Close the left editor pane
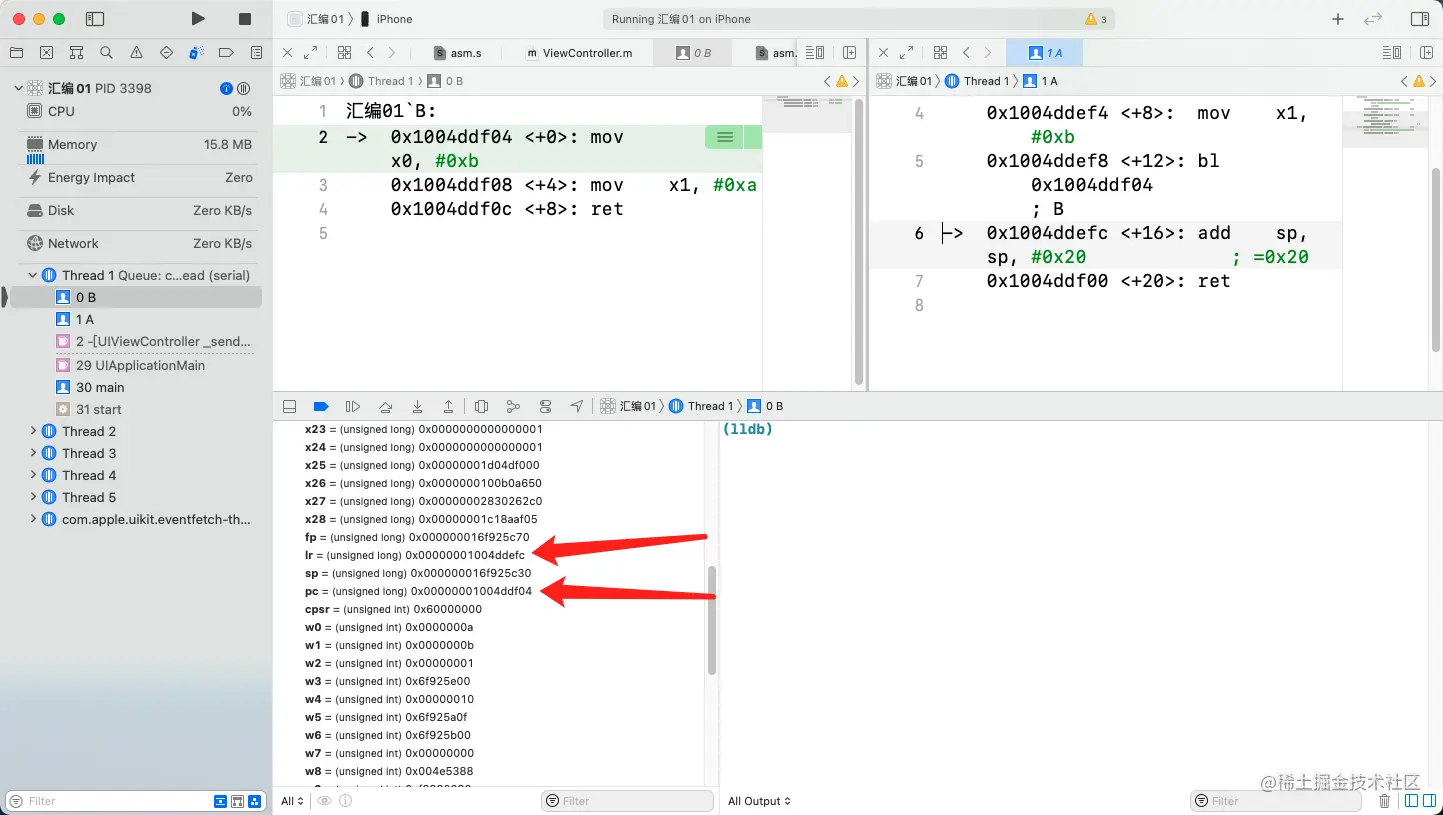 click(x=288, y=53)
